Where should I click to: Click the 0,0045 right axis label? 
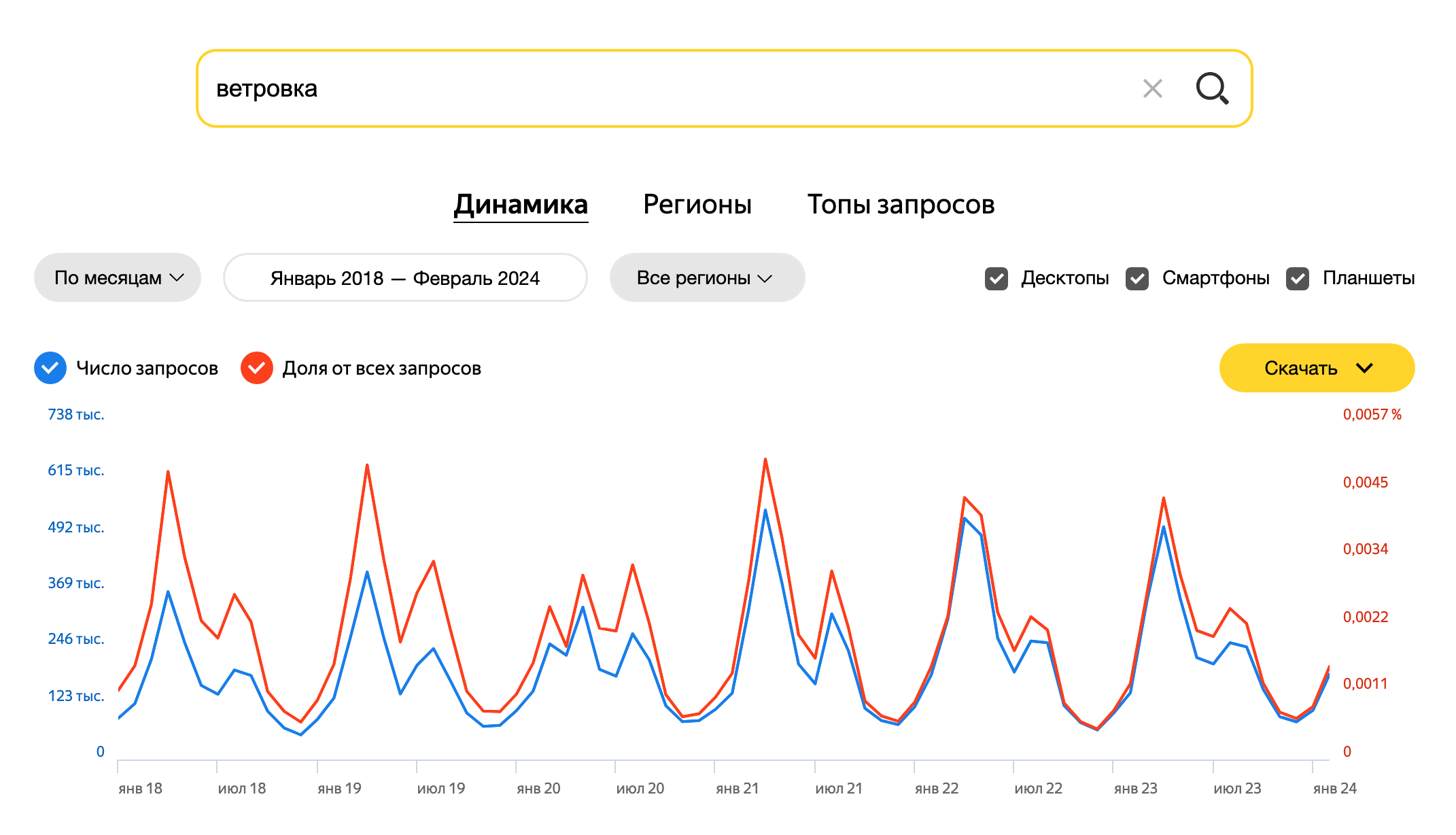pos(1366,482)
